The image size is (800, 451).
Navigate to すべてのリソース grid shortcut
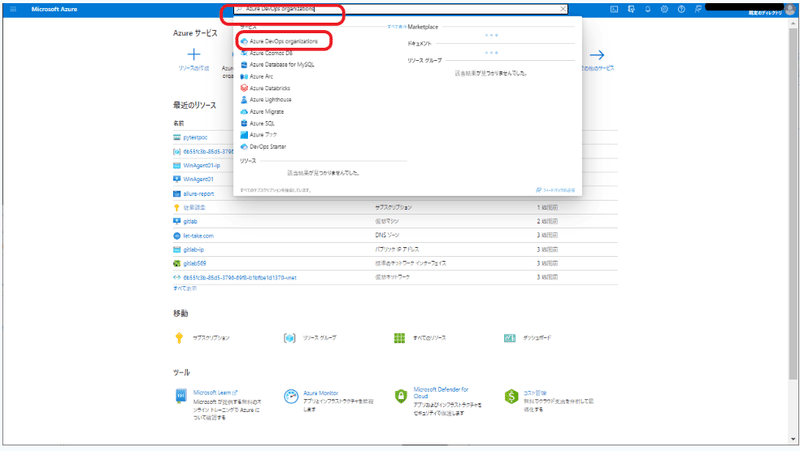420,338
